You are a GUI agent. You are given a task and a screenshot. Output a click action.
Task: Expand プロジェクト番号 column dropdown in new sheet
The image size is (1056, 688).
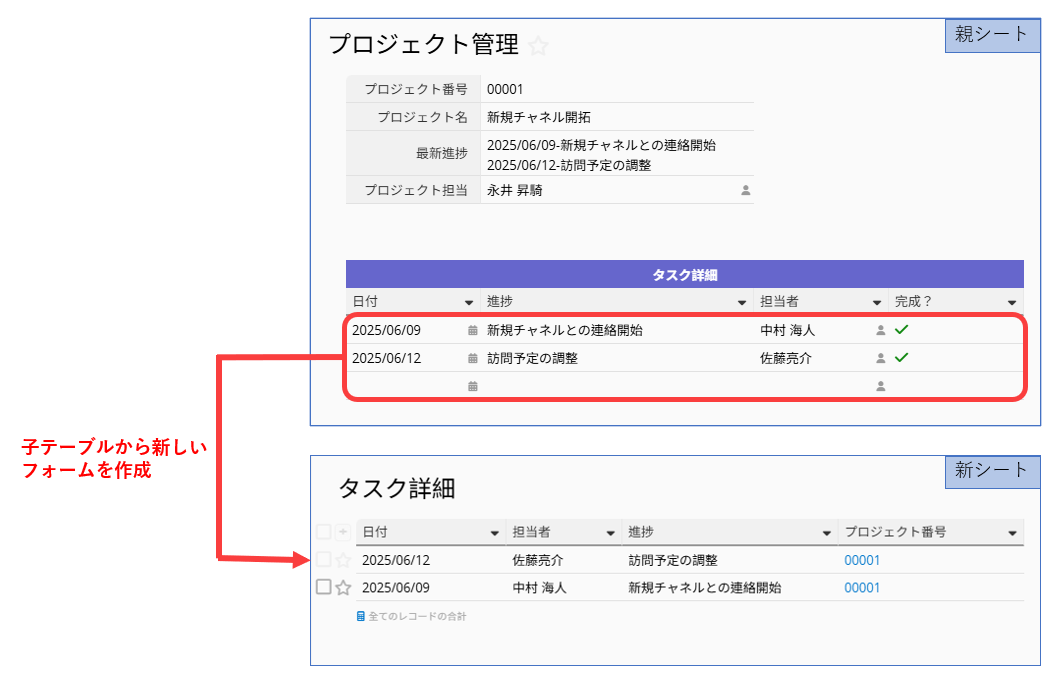[1012, 533]
